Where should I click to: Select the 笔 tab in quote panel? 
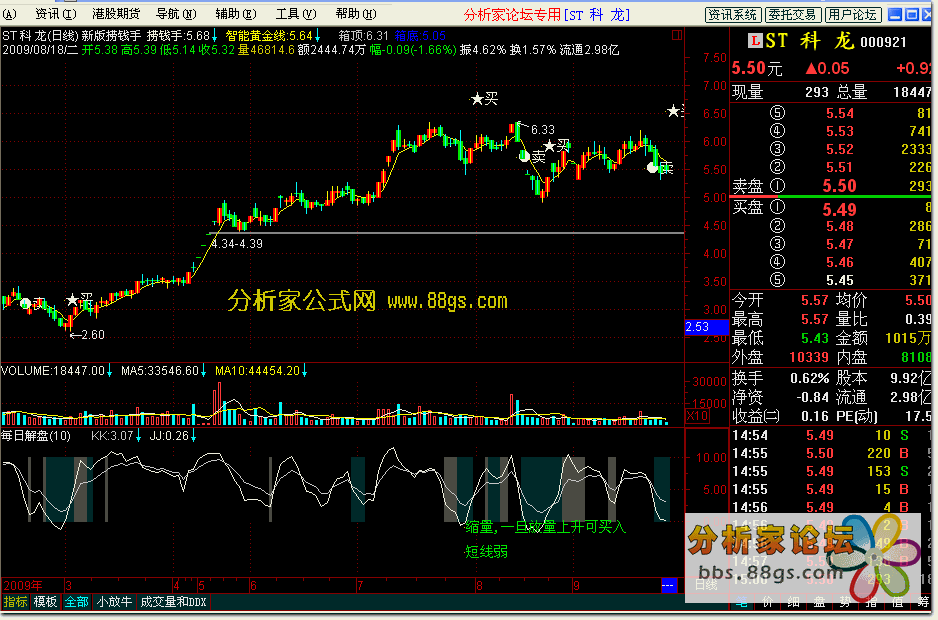click(742, 603)
